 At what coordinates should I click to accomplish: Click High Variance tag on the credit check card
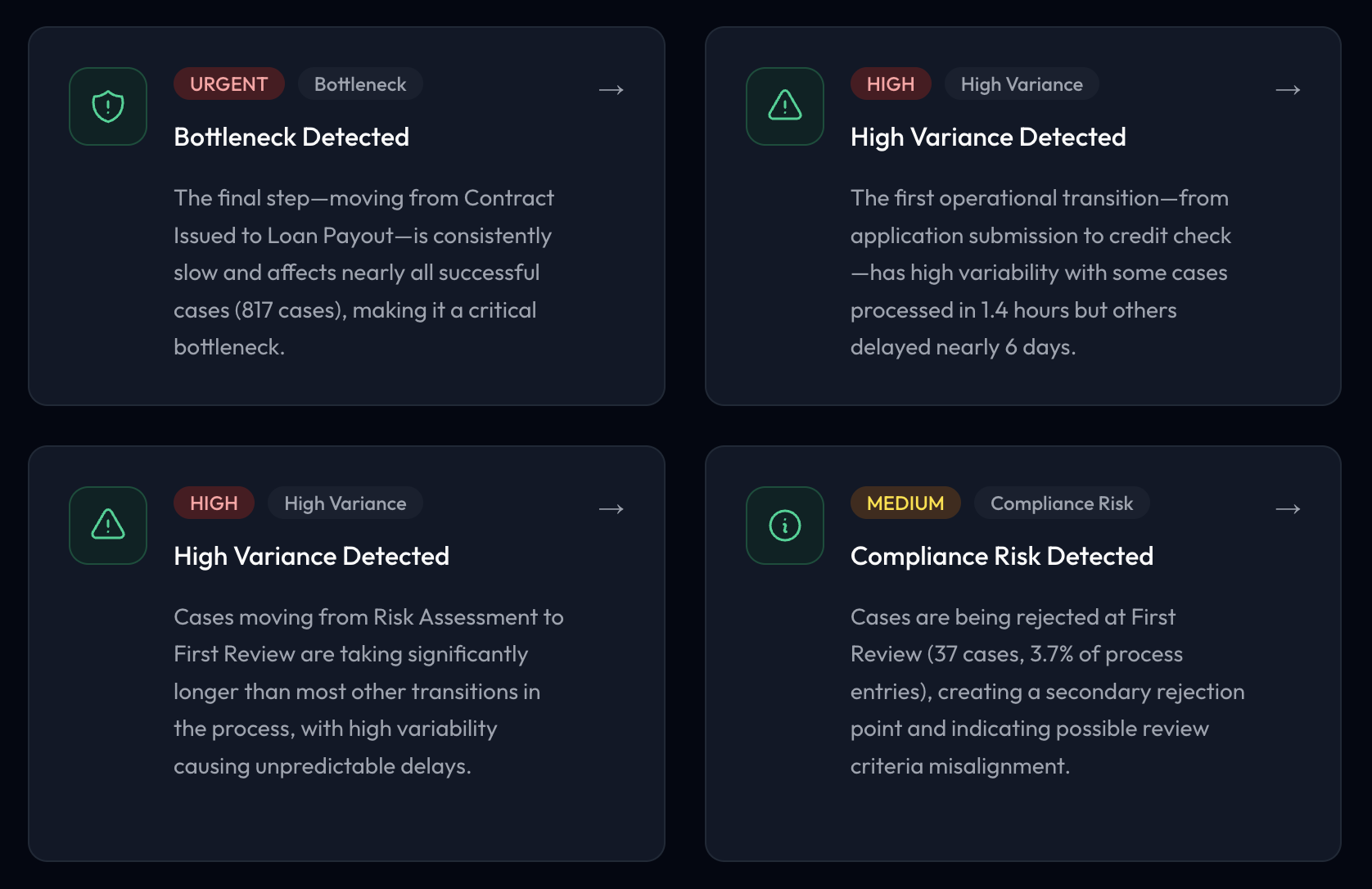click(1021, 84)
